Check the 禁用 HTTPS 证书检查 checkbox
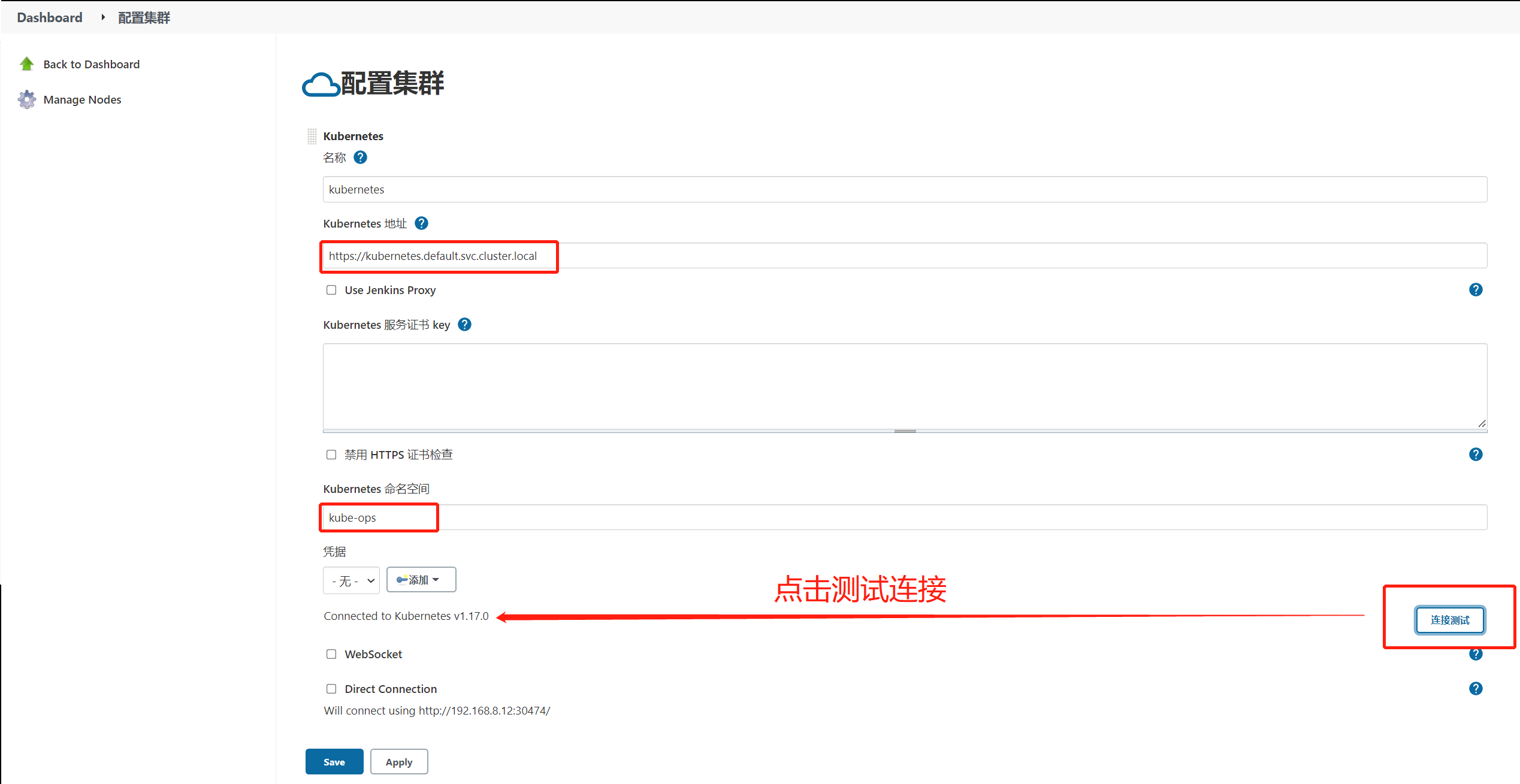Image resolution: width=1520 pixels, height=784 pixels. coord(331,455)
